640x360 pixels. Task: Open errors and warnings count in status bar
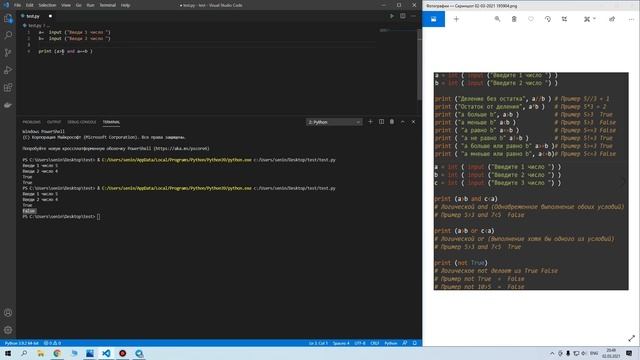(52, 343)
